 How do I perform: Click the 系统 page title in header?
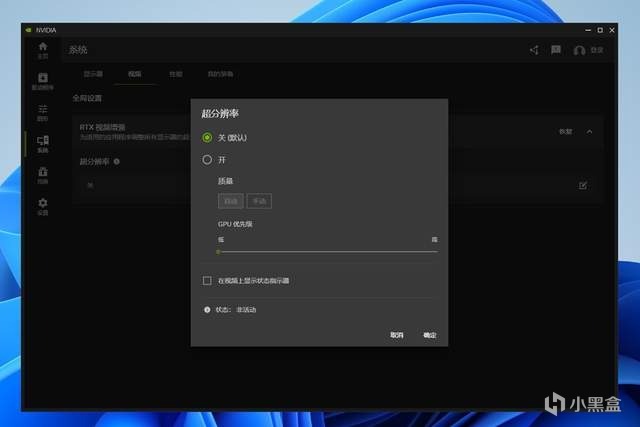point(78,50)
